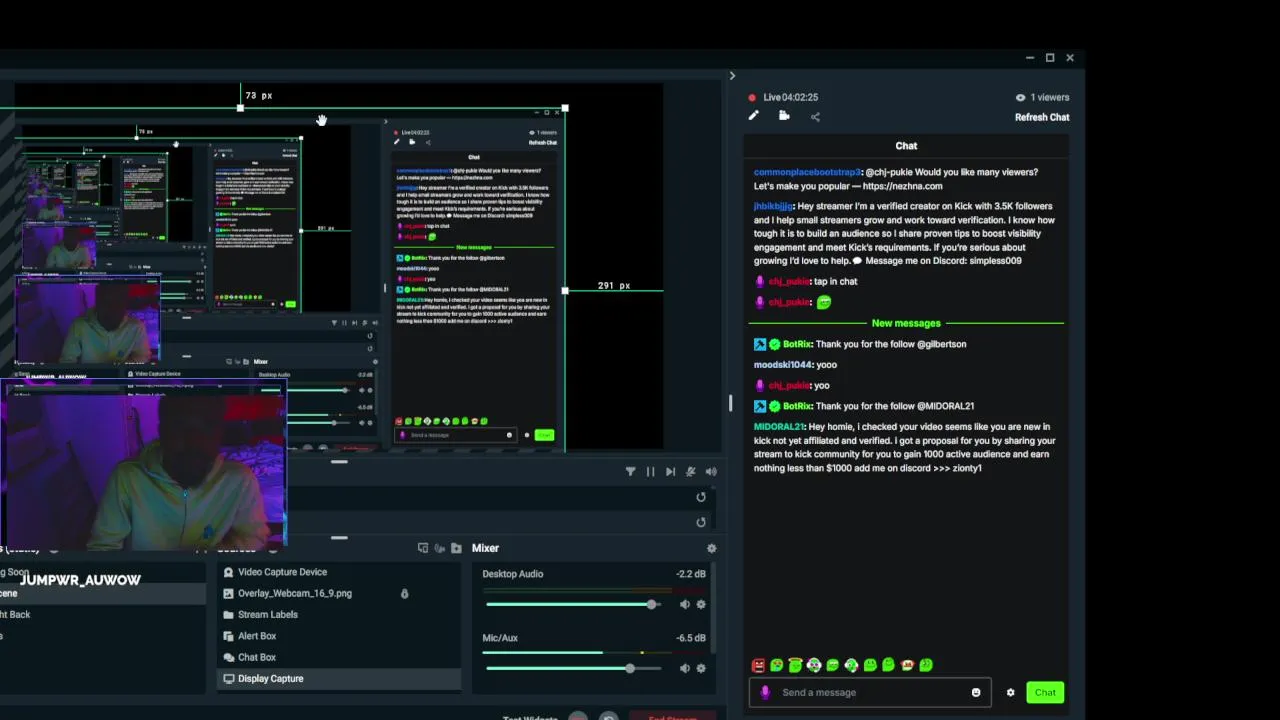1280x720 pixels.
Task: Click the Desktop Audio label
Action: click(513, 574)
